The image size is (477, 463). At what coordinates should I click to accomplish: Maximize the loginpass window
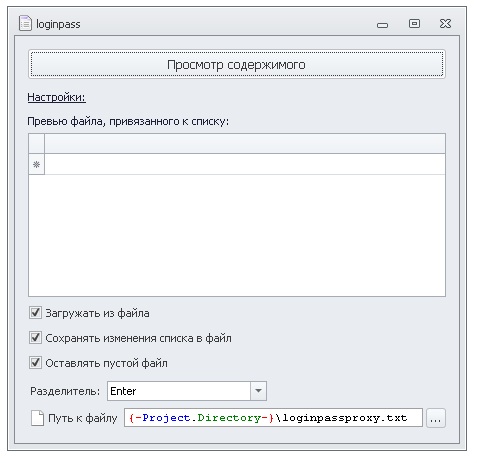(x=414, y=23)
